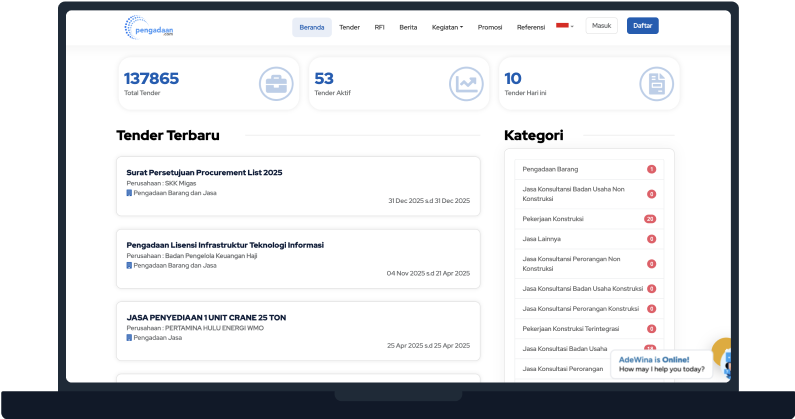Click 'Perusahaan : SKK Migas' text

[161, 183]
